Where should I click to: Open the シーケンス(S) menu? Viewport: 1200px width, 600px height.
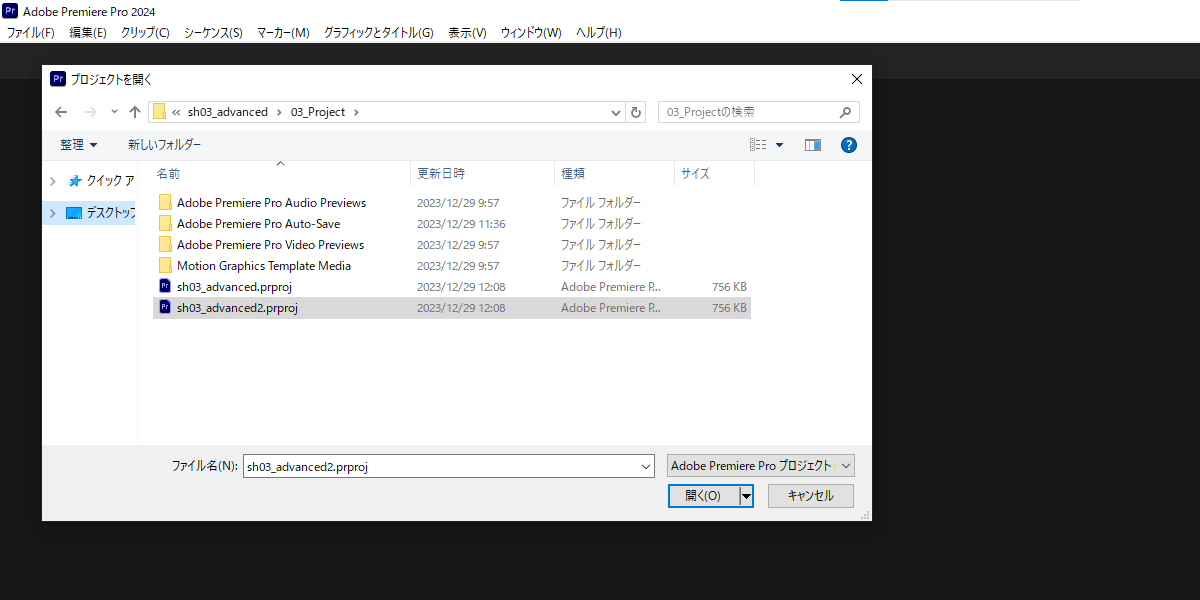pos(213,32)
